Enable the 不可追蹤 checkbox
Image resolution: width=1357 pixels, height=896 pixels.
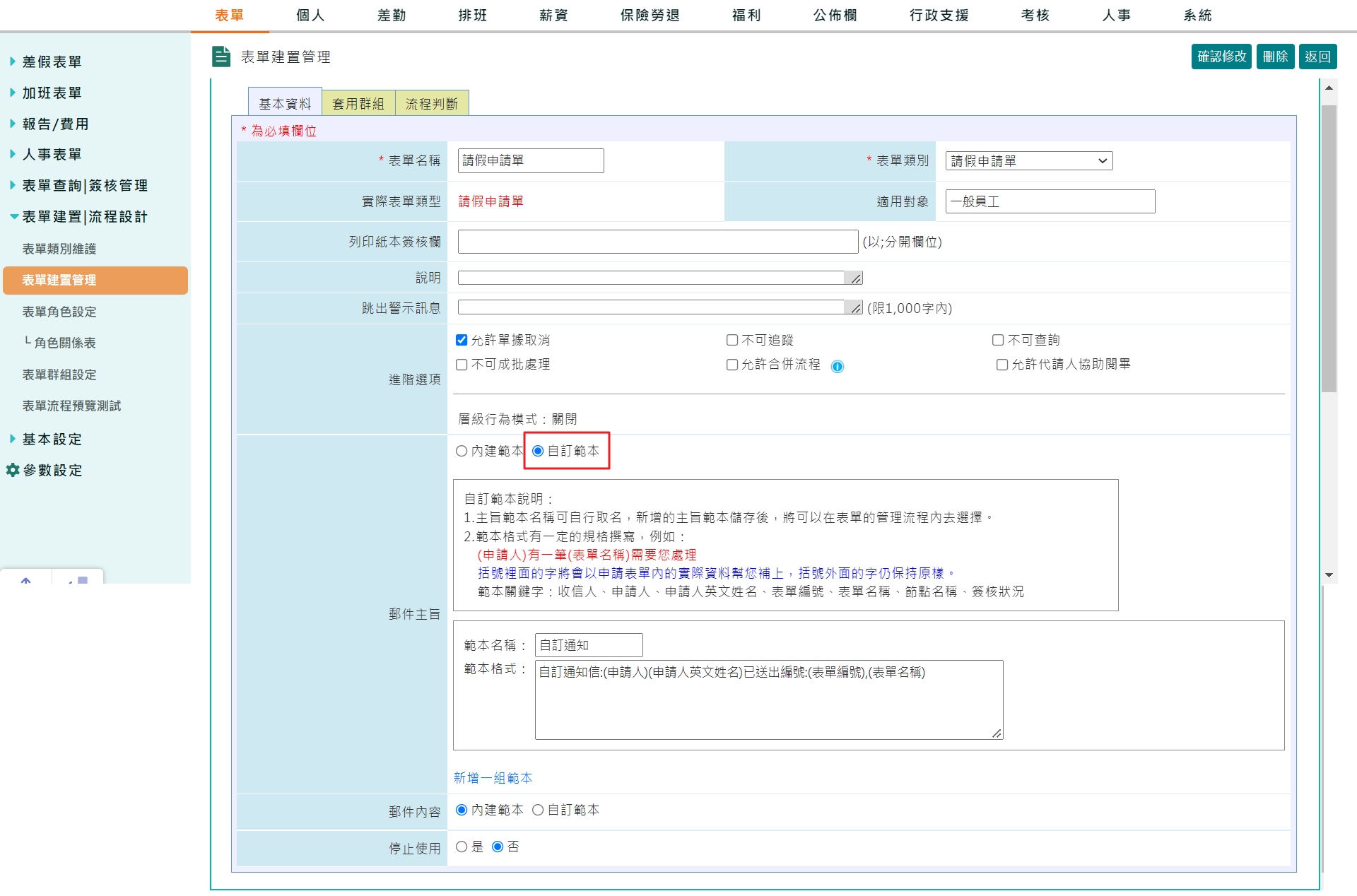click(732, 340)
